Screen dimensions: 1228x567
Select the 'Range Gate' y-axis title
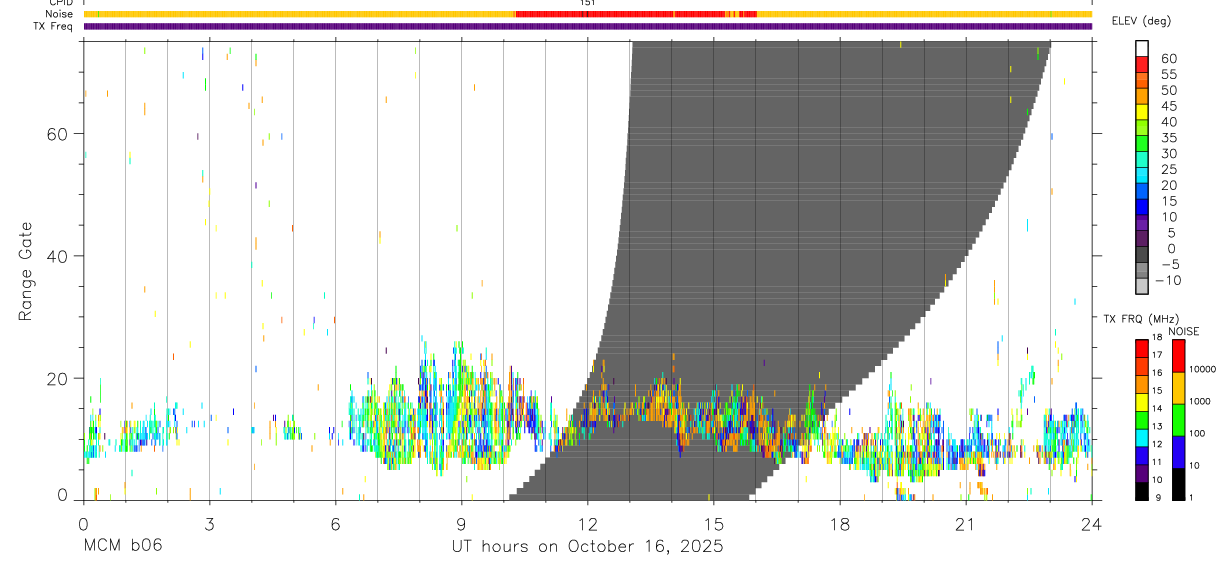pos(26,273)
